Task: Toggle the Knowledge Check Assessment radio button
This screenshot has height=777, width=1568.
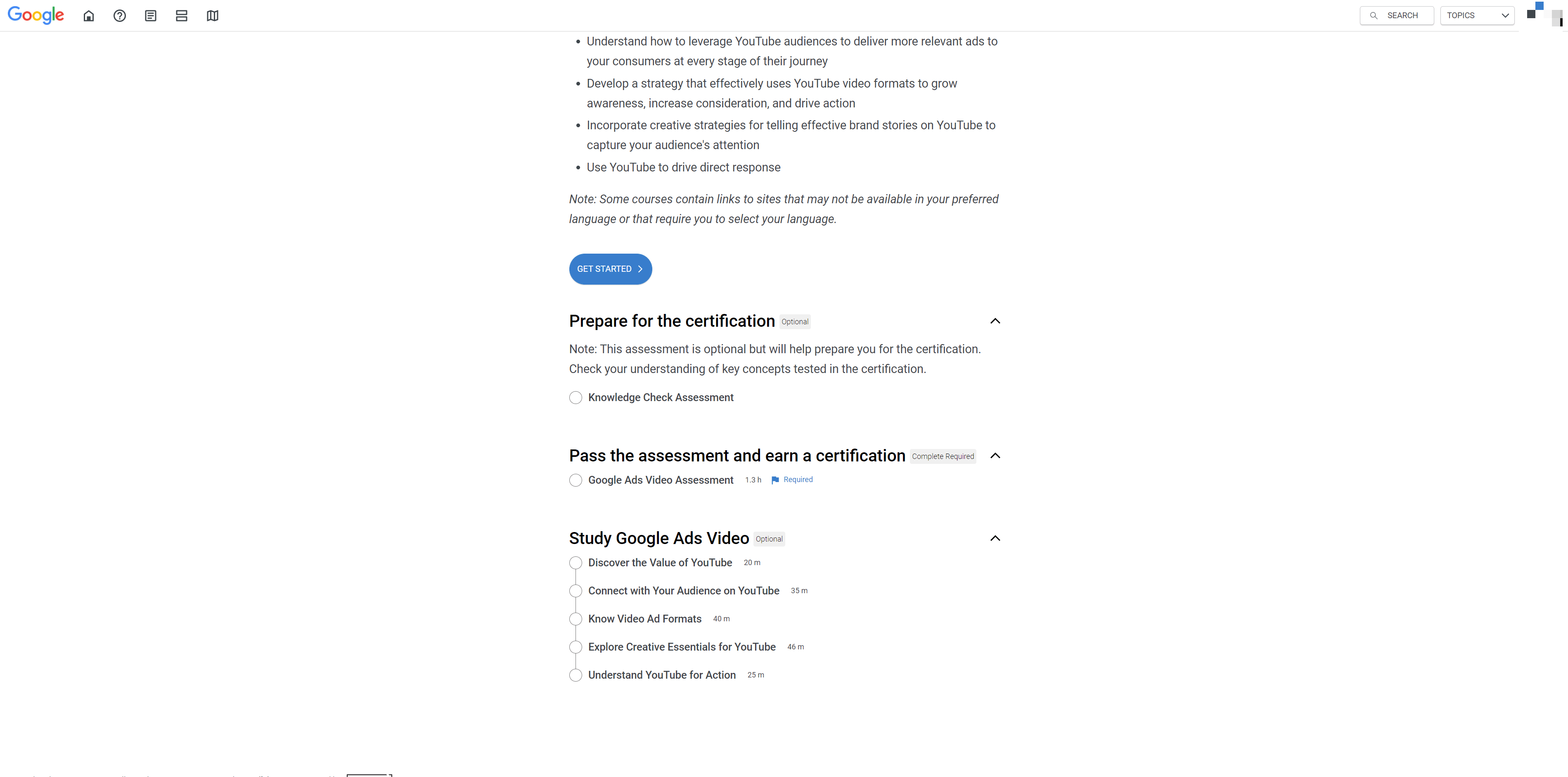Action: tap(575, 397)
